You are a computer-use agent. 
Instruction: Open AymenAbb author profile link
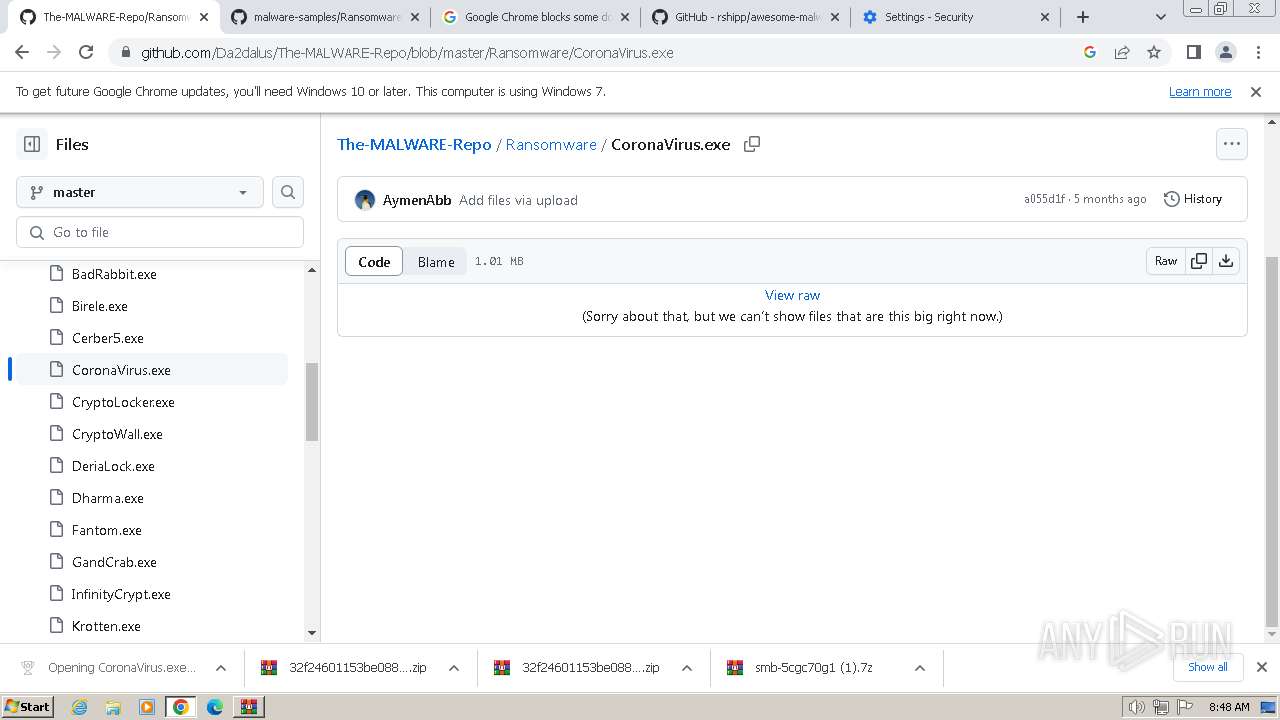point(417,200)
